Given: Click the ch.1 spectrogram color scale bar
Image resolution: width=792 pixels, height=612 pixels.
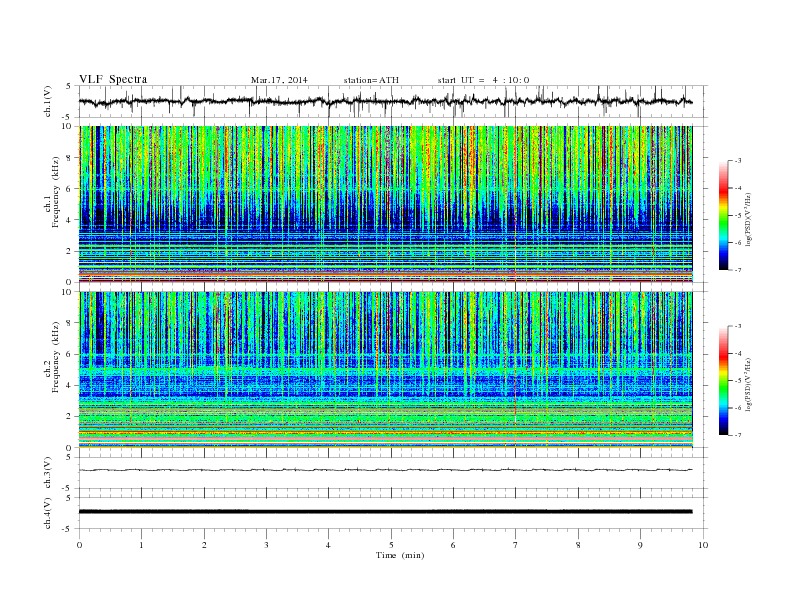Looking at the screenshot, I should (723, 215).
